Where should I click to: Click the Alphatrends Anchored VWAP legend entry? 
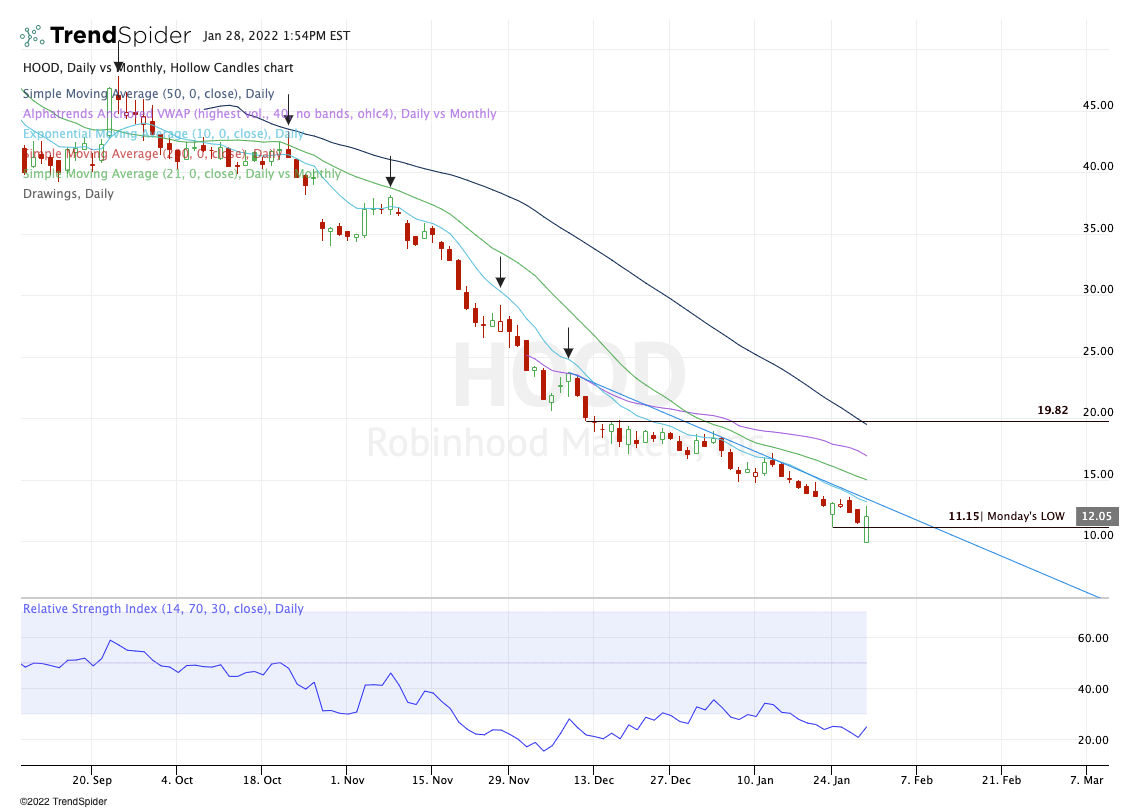pyautogui.click(x=259, y=113)
